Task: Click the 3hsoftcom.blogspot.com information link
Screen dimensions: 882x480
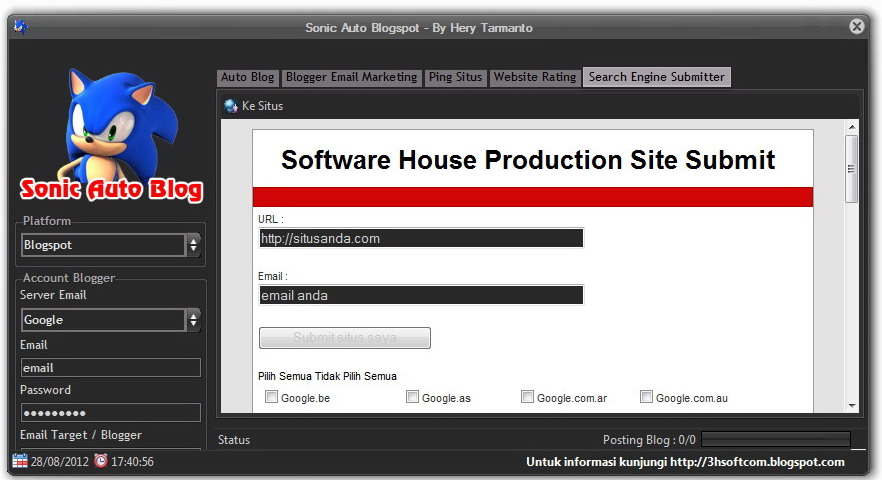Action: pyautogui.click(x=757, y=462)
